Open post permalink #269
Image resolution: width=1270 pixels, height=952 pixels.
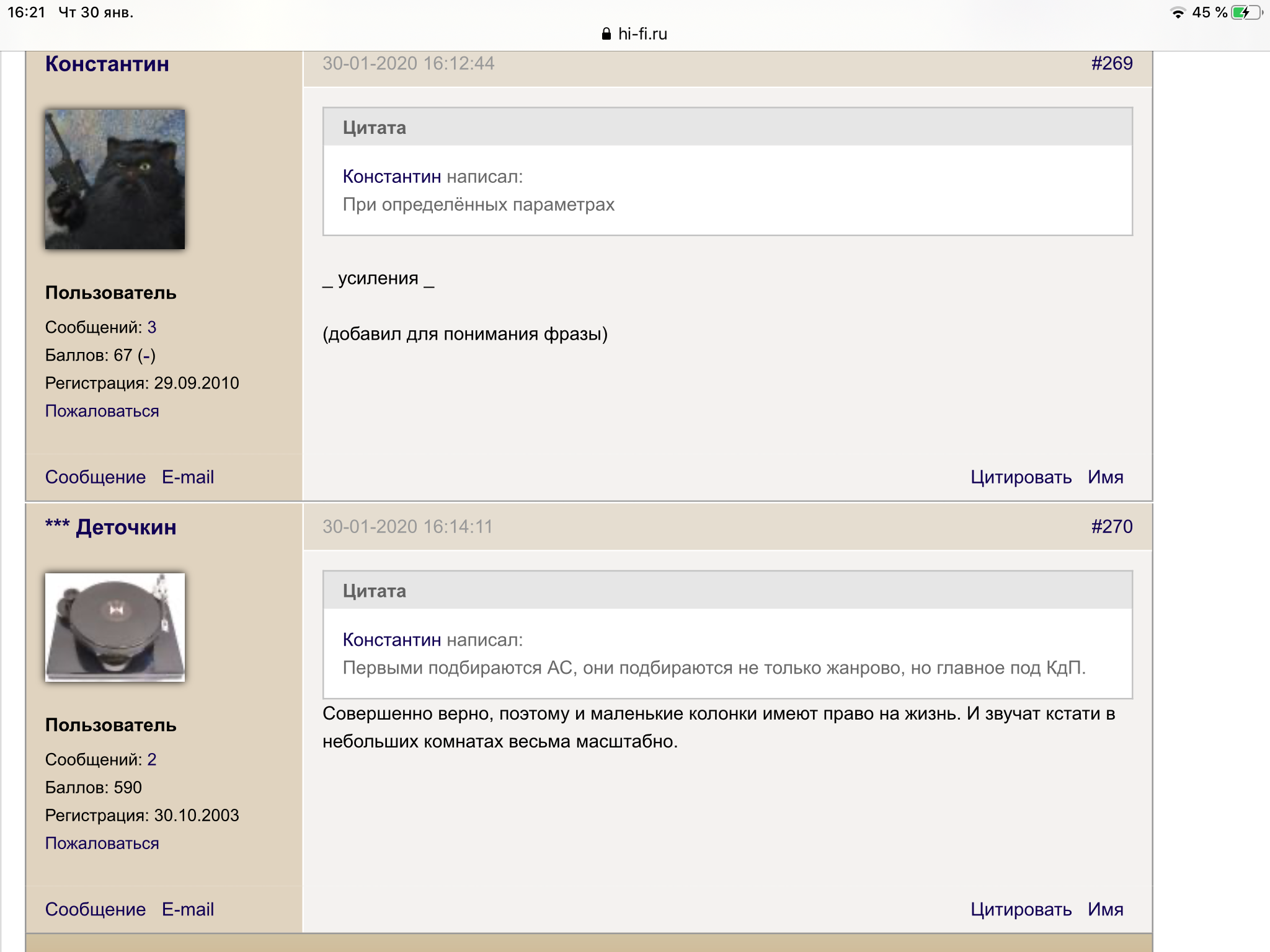click(x=1111, y=63)
